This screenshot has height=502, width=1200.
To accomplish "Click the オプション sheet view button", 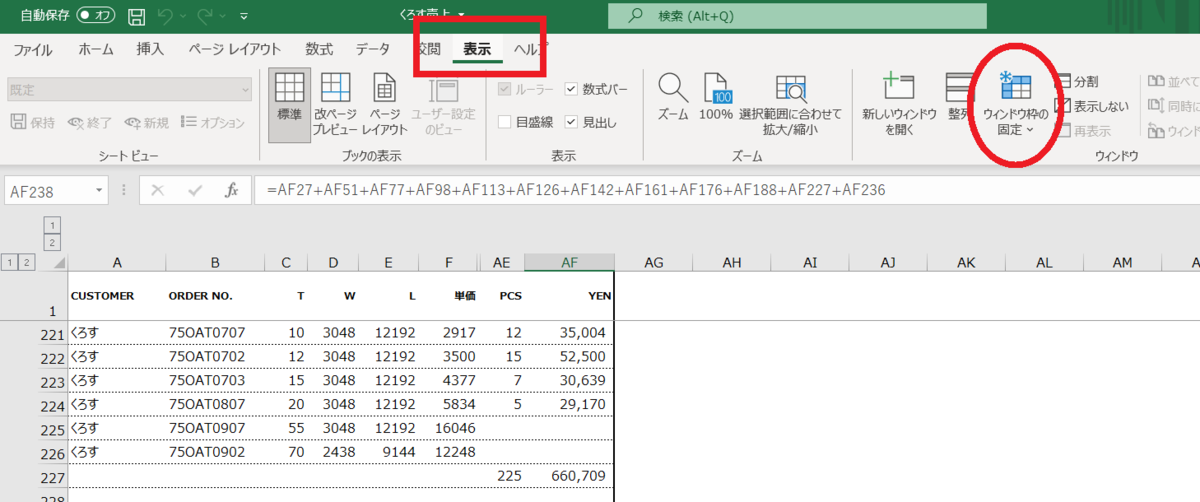I will pyautogui.click(x=212, y=122).
